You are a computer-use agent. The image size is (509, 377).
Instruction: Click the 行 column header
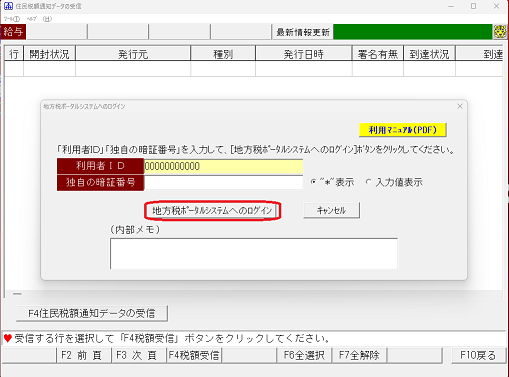tap(14, 54)
